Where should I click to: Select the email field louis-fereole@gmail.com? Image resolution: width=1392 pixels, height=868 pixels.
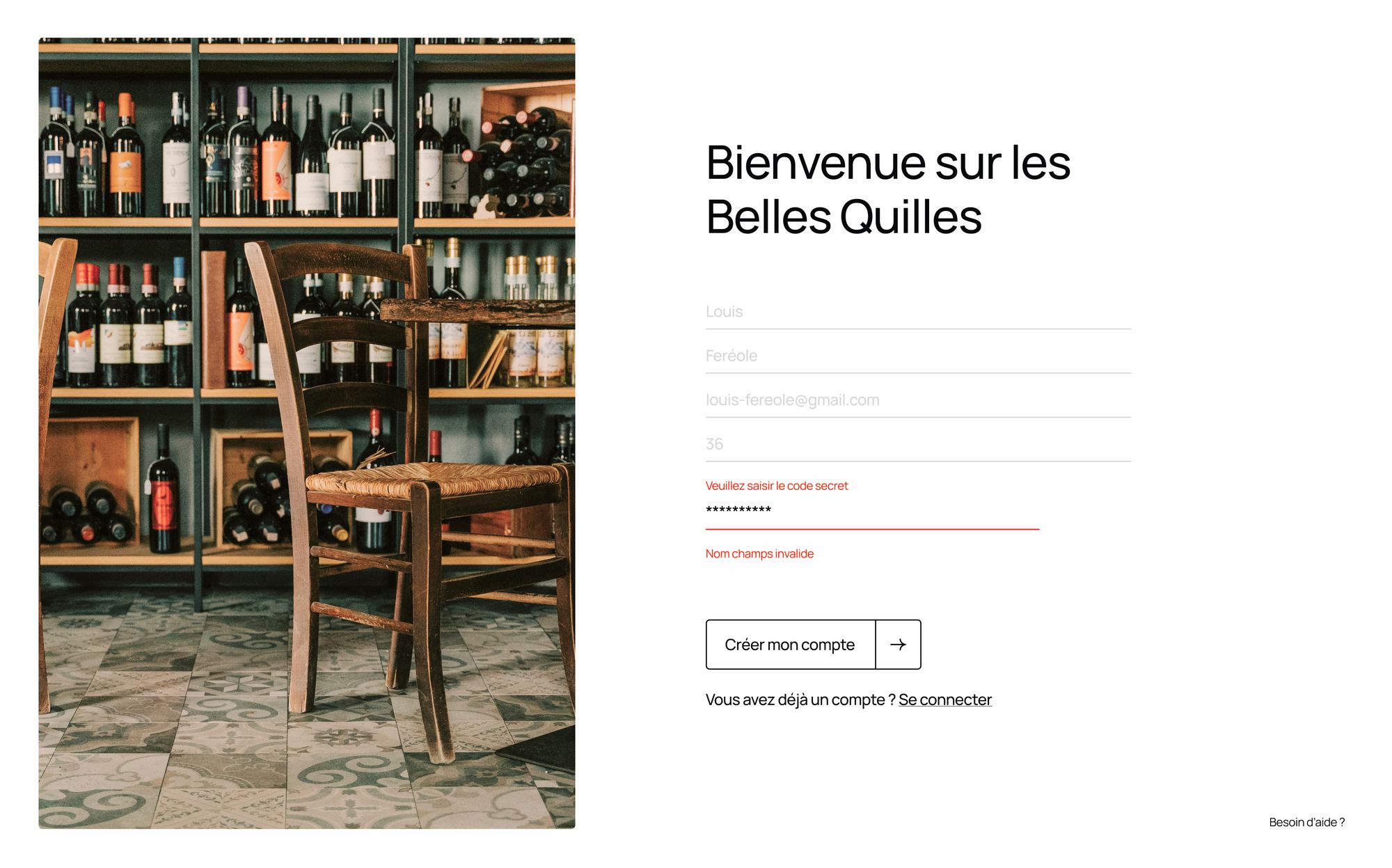coord(918,400)
